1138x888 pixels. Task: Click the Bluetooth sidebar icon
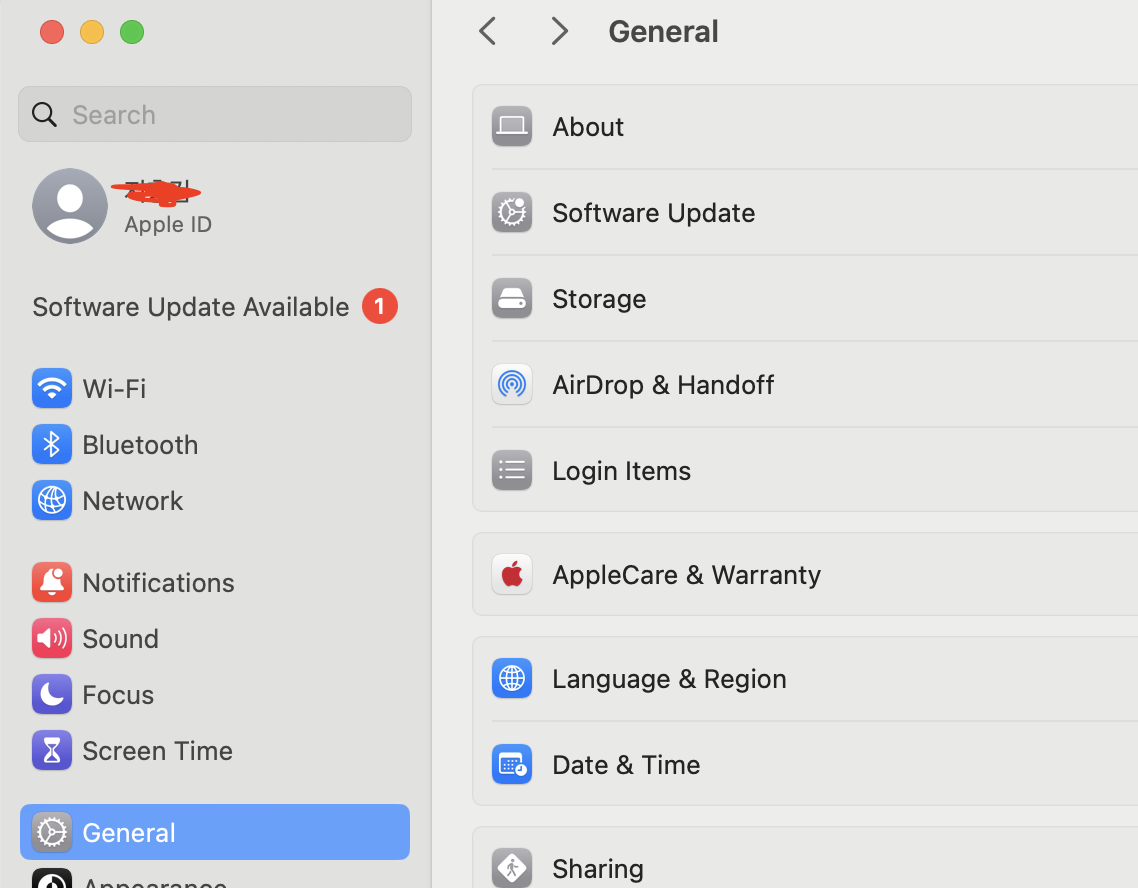(52, 444)
